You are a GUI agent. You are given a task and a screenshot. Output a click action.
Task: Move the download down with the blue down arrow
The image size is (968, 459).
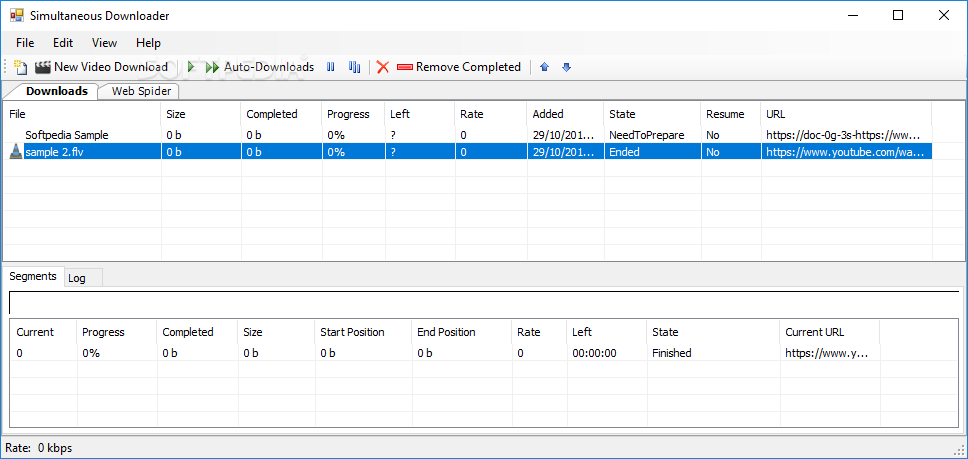[567, 67]
